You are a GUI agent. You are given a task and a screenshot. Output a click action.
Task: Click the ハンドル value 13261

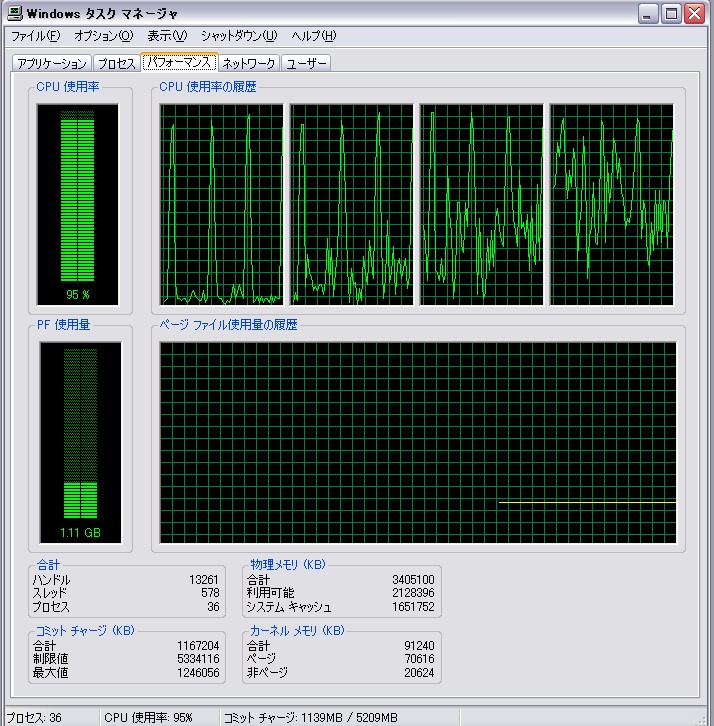click(204, 580)
